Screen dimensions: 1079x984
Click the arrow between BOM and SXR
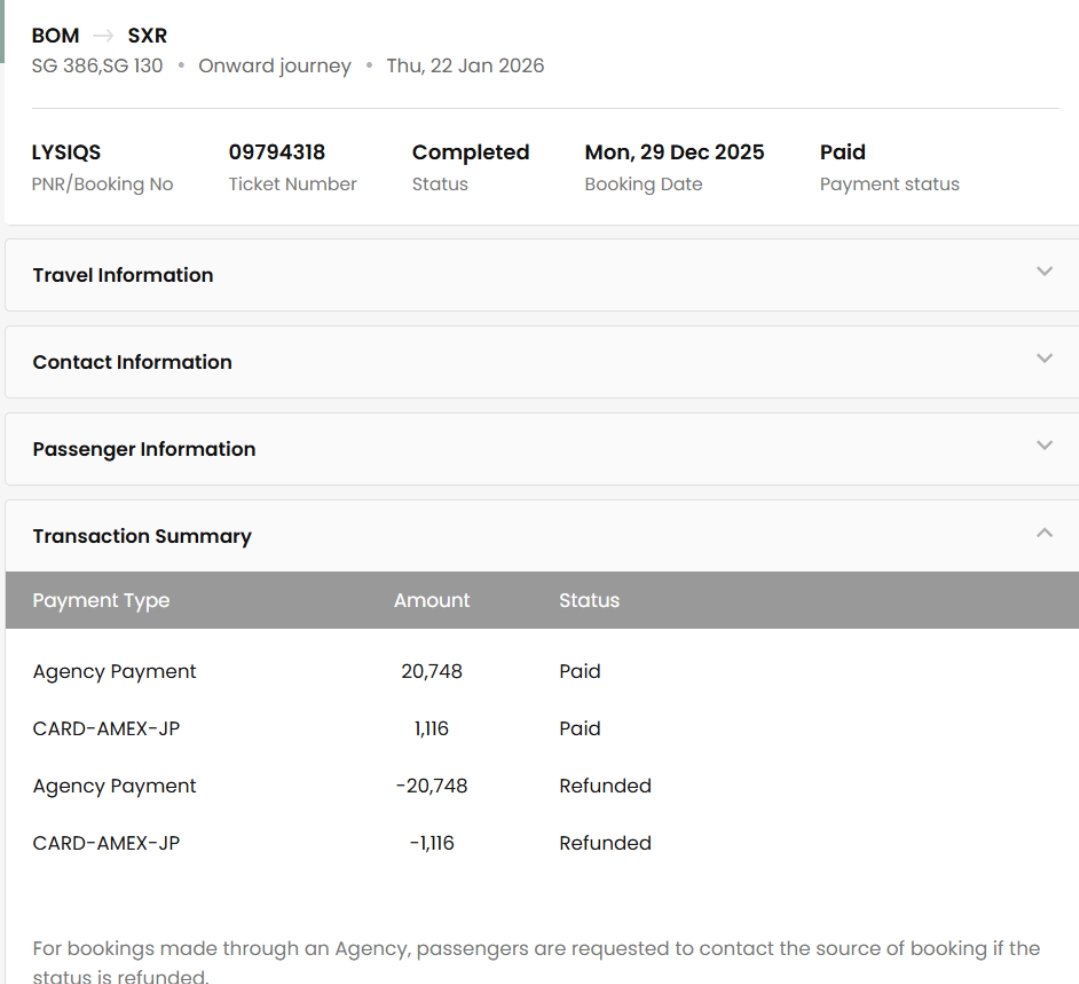coord(103,35)
